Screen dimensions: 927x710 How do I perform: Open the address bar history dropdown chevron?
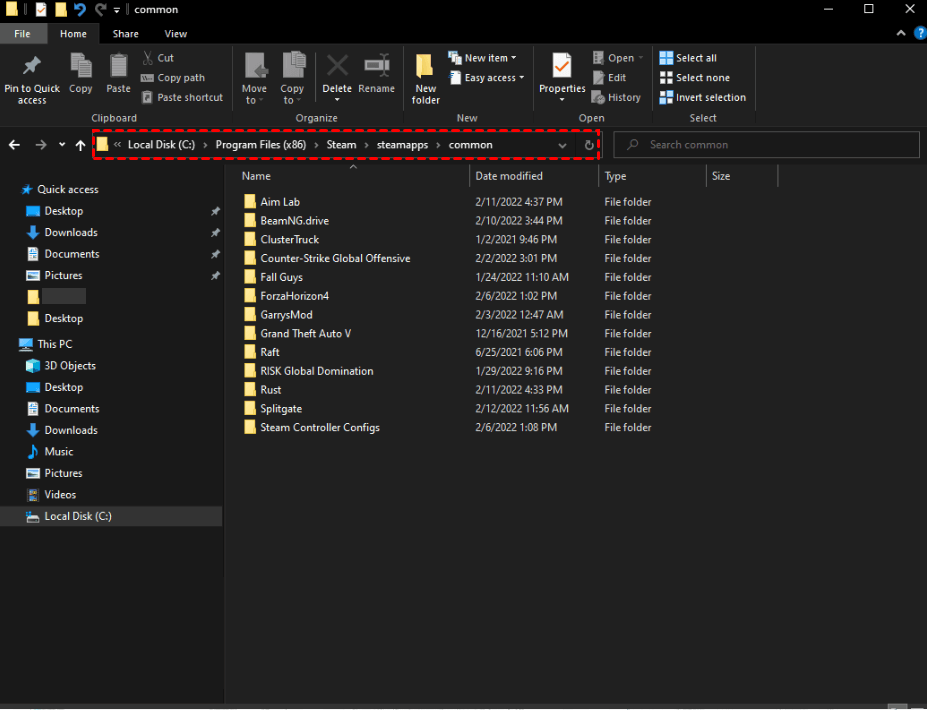[x=563, y=145]
